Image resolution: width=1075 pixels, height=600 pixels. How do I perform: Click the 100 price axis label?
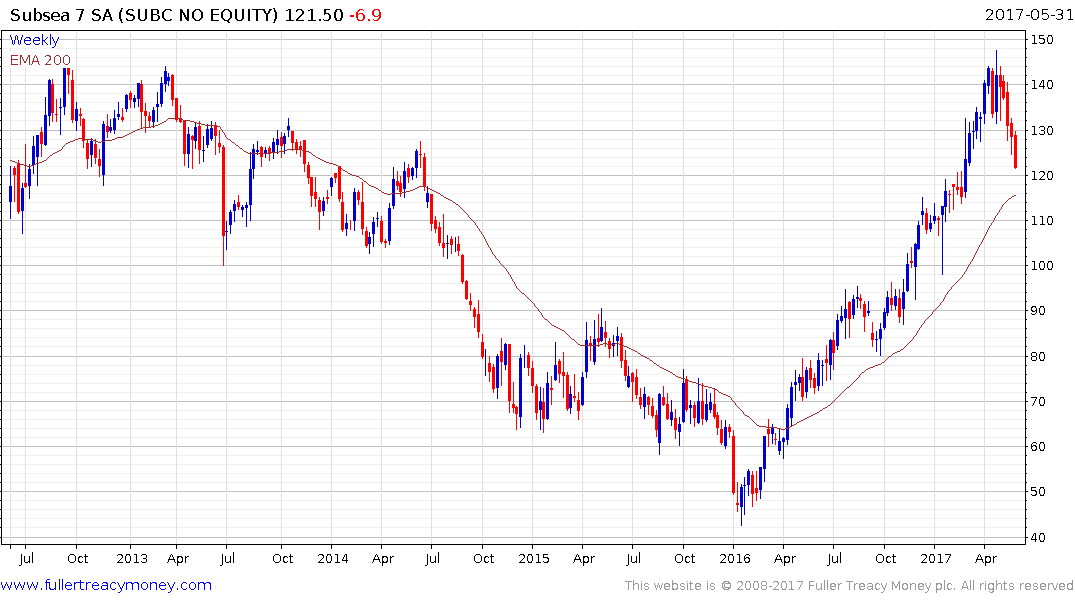(x=1042, y=266)
